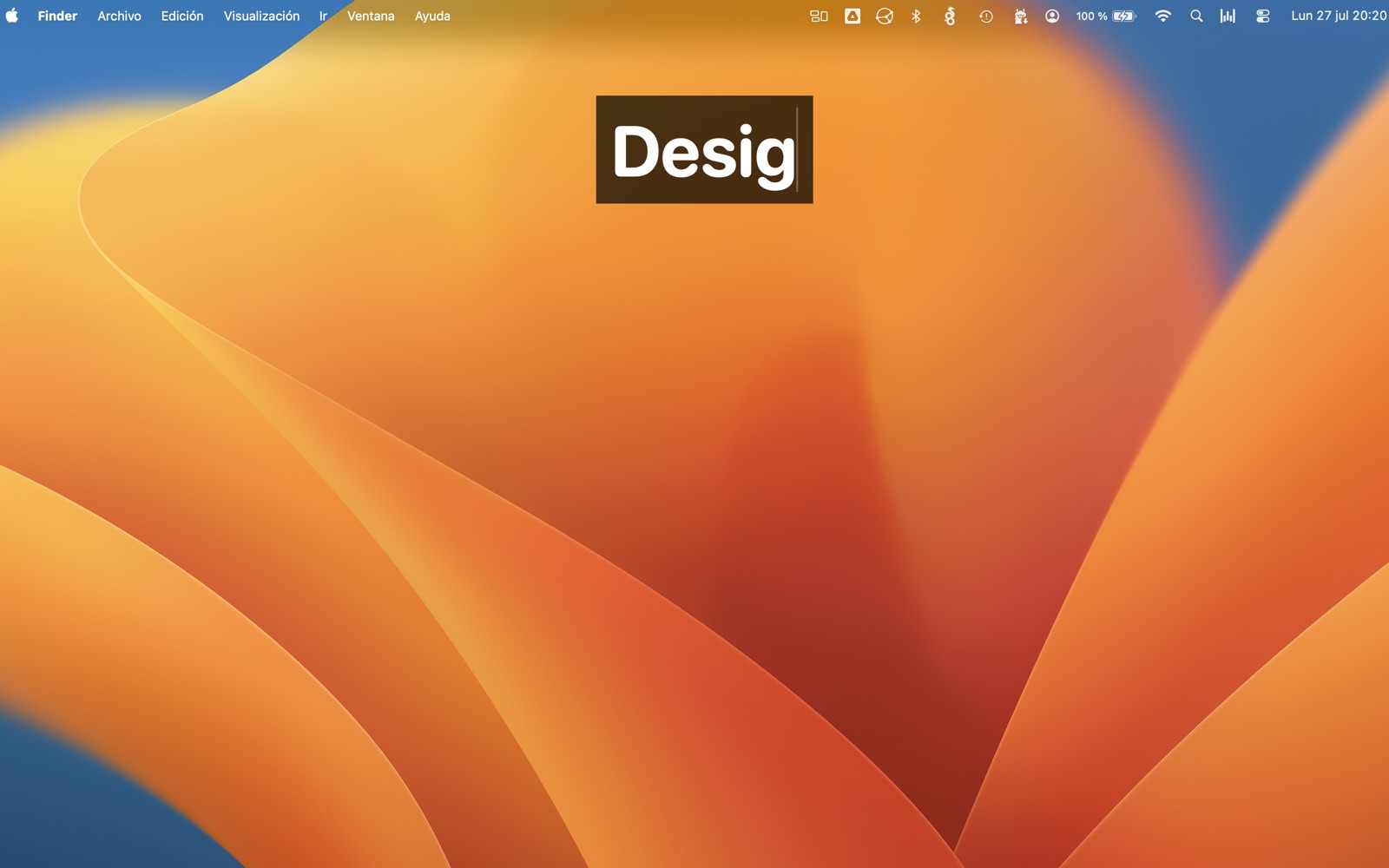Click the date and time Lun 27 jul 20:20

pyautogui.click(x=1339, y=16)
